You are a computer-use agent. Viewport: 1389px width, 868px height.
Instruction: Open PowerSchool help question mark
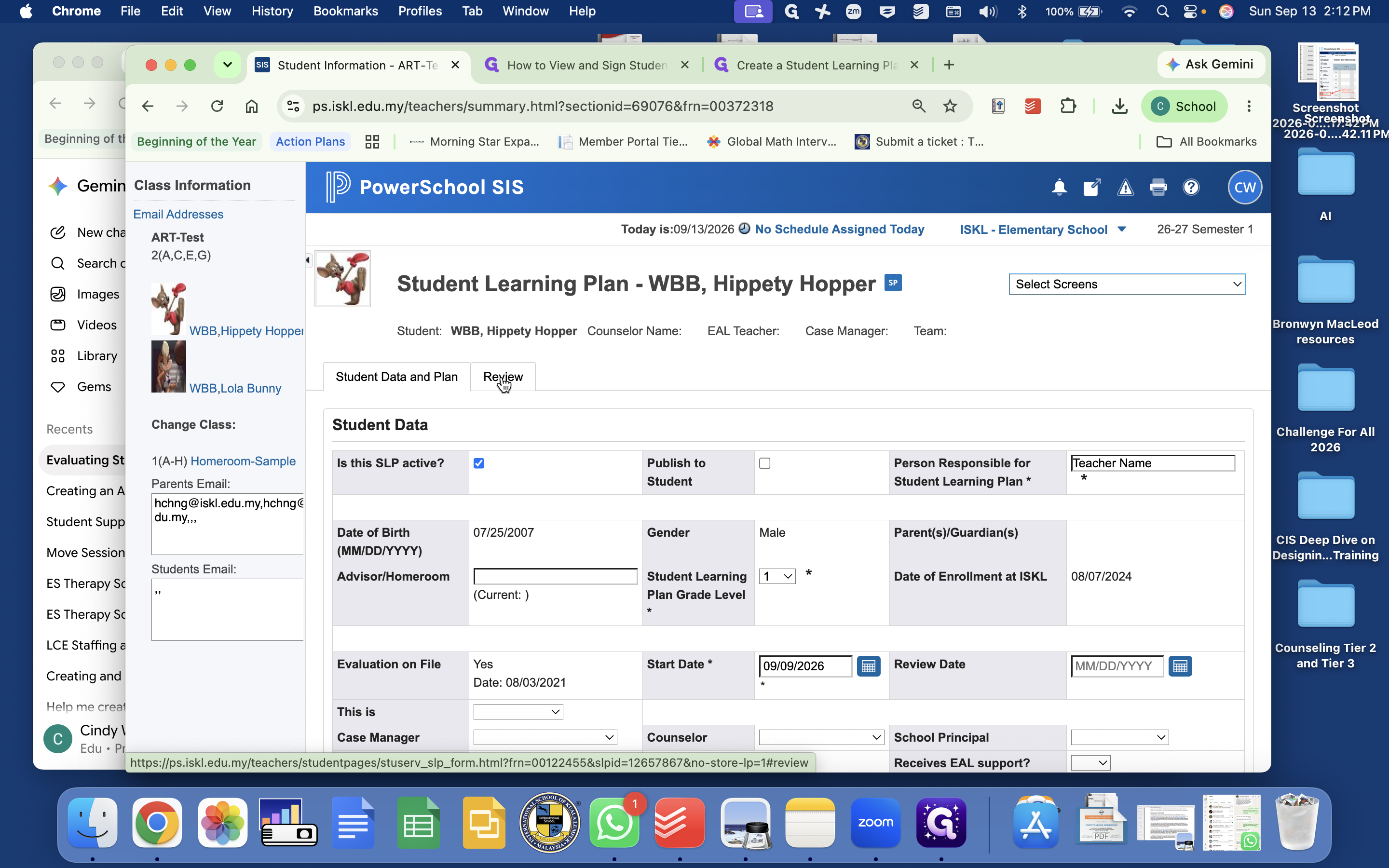(x=1191, y=187)
